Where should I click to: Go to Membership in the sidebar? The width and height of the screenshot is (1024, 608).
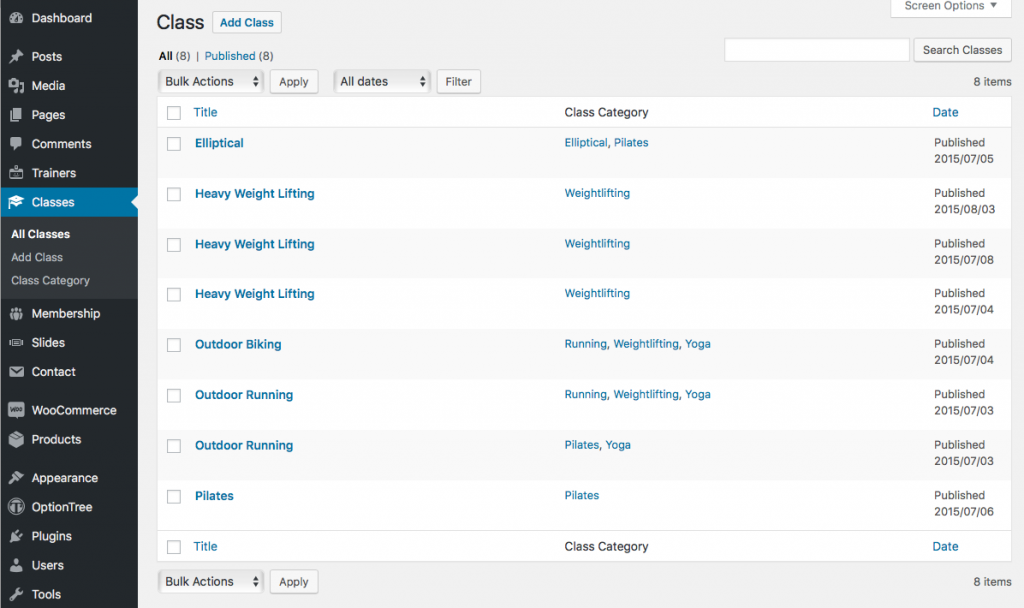66,314
